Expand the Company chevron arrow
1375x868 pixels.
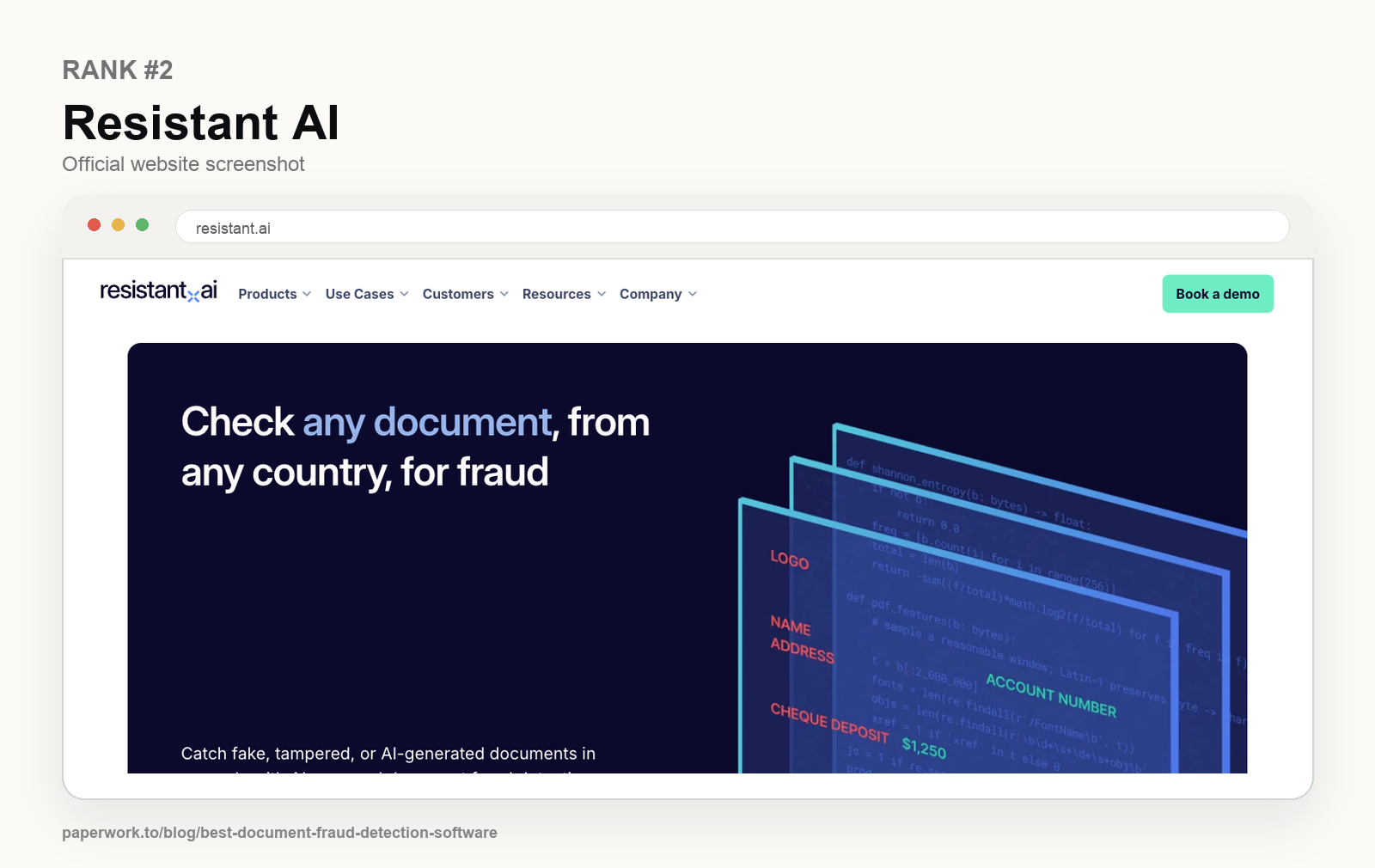pos(693,294)
